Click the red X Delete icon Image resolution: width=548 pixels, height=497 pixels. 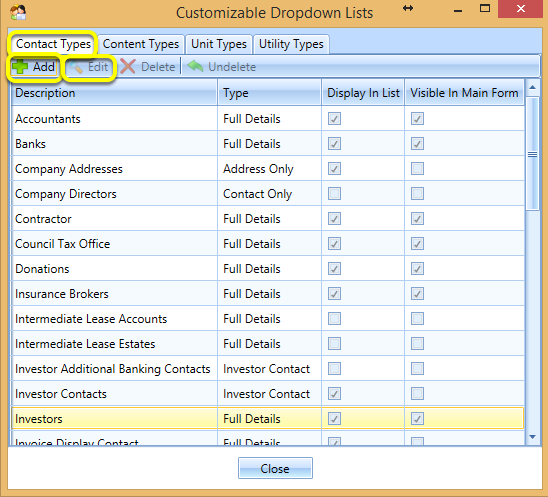pyautogui.click(x=128, y=66)
